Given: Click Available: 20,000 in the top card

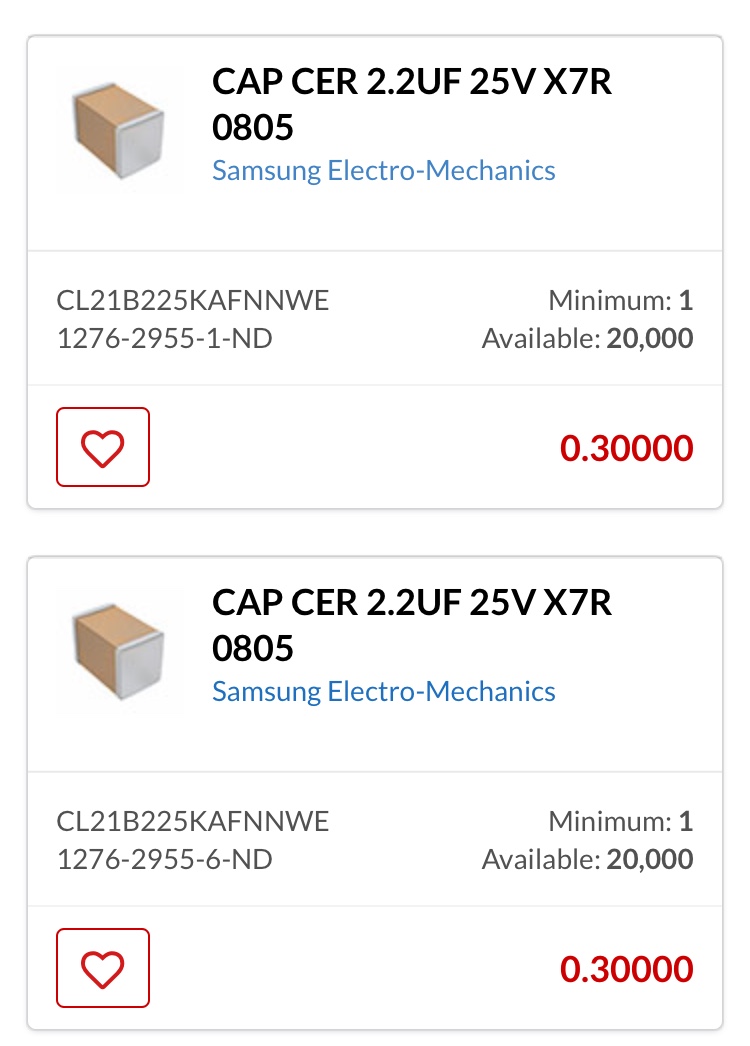Looking at the screenshot, I should [x=587, y=339].
